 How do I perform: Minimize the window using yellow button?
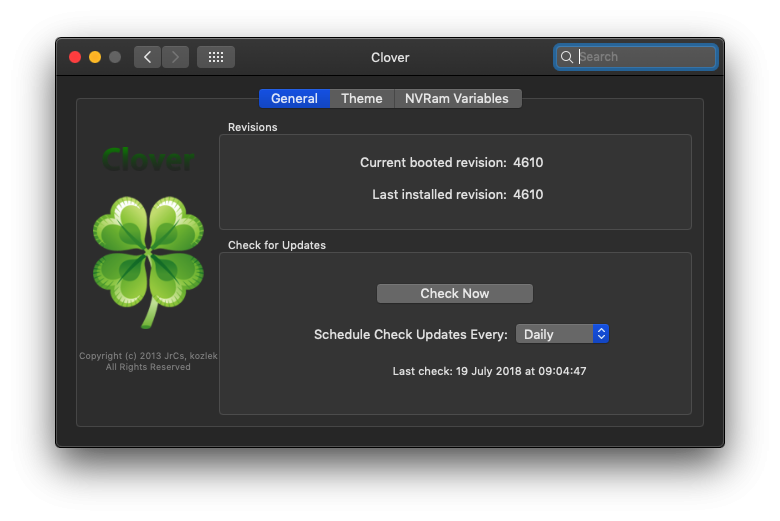pos(95,57)
